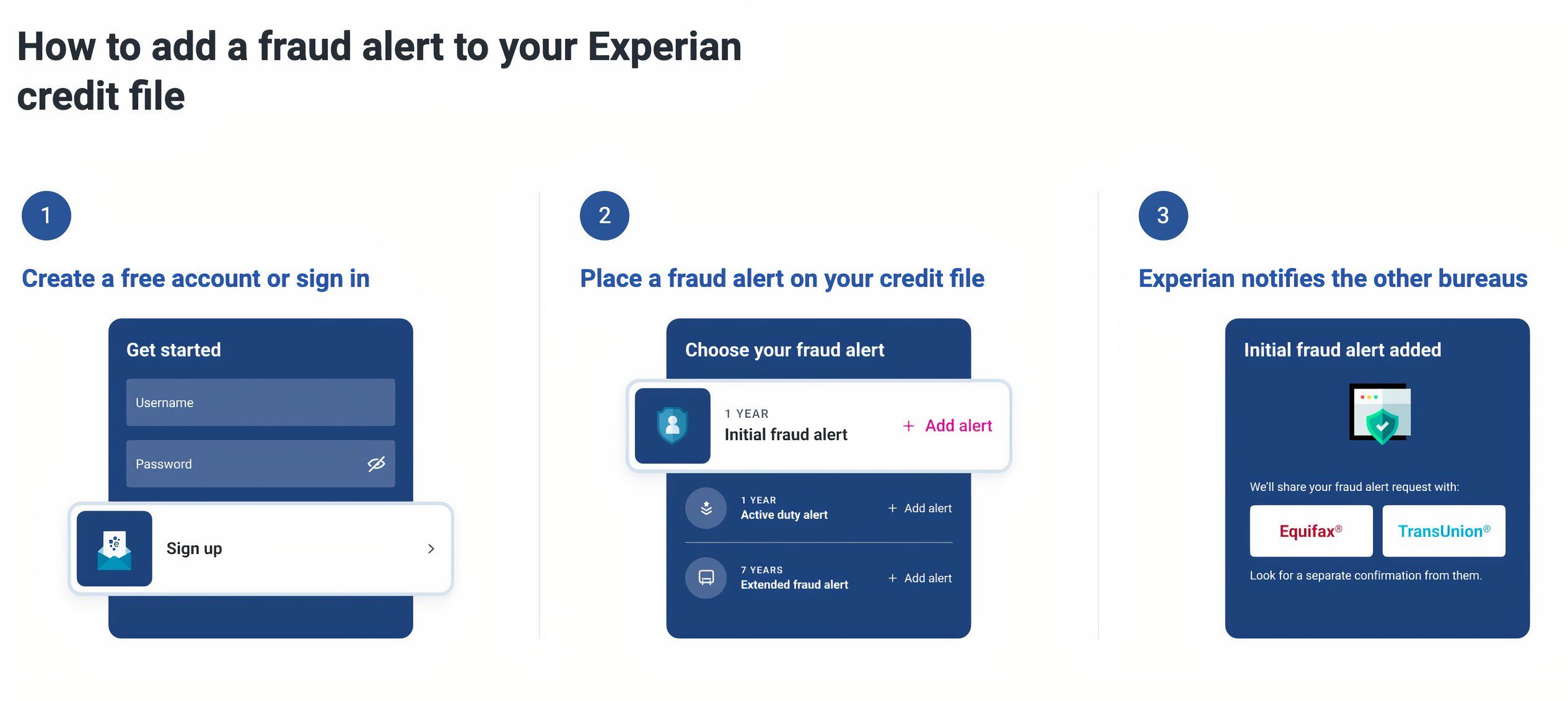Click the Extended fraud alert round icon
This screenshot has width=1568, height=701.
coord(706,578)
